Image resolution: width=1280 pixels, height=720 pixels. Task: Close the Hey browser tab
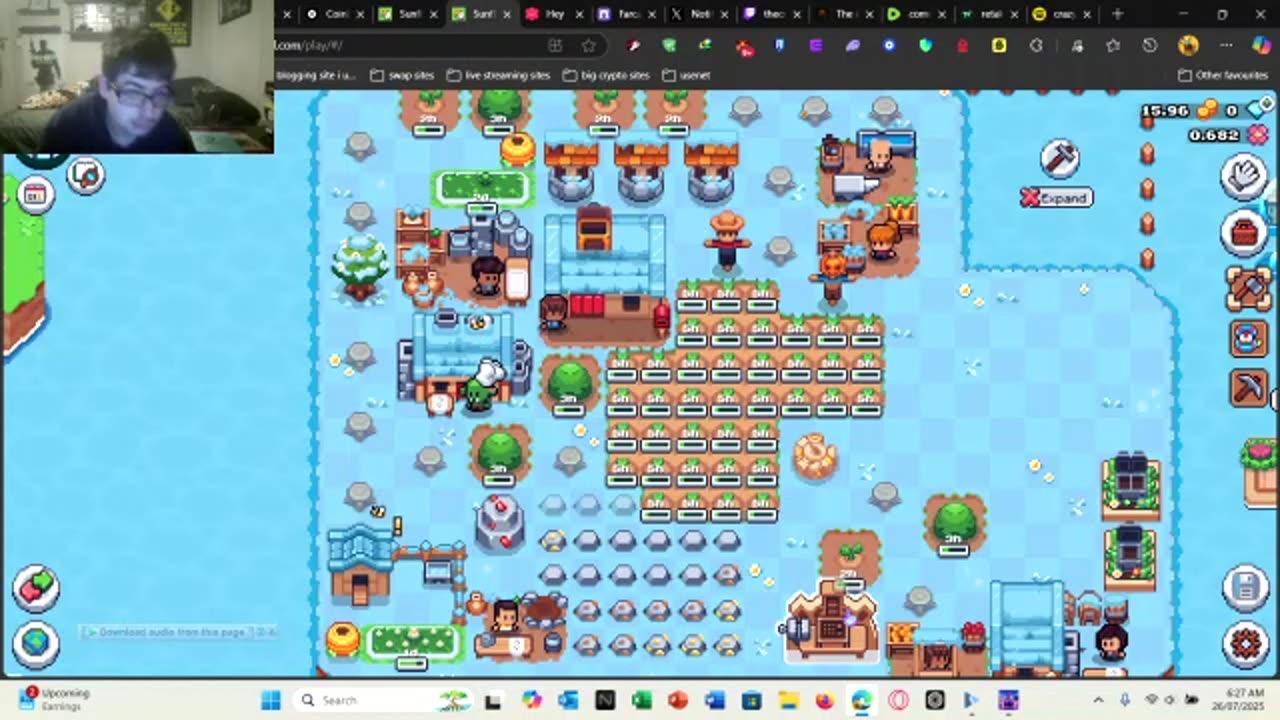pyautogui.click(x=579, y=14)
